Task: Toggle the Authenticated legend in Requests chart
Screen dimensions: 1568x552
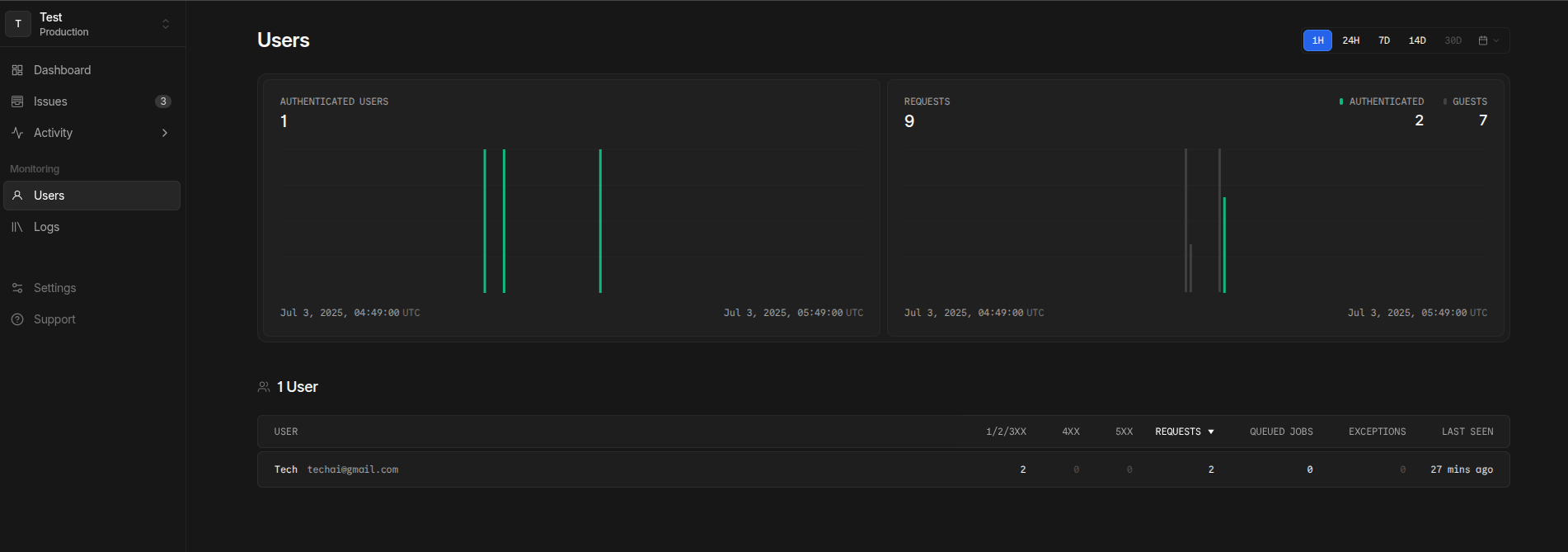Action: (x=1382, y=101)
